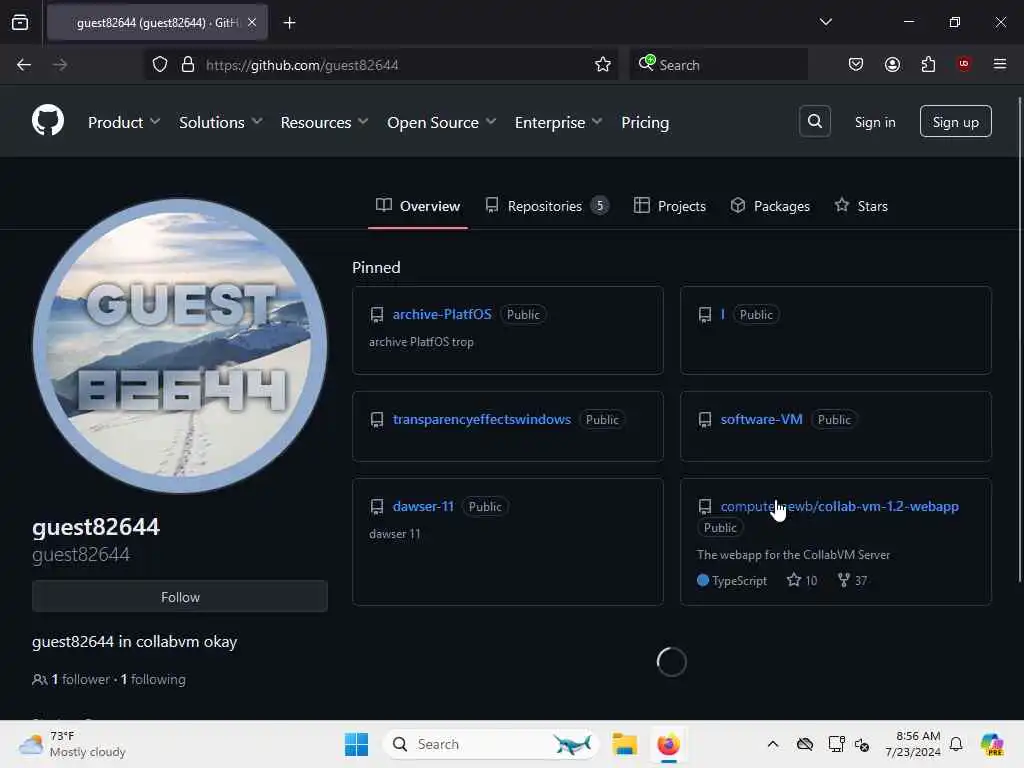1024x768 pixels.
Task: Open the GitHub search magnifier button
Action: 814,121
